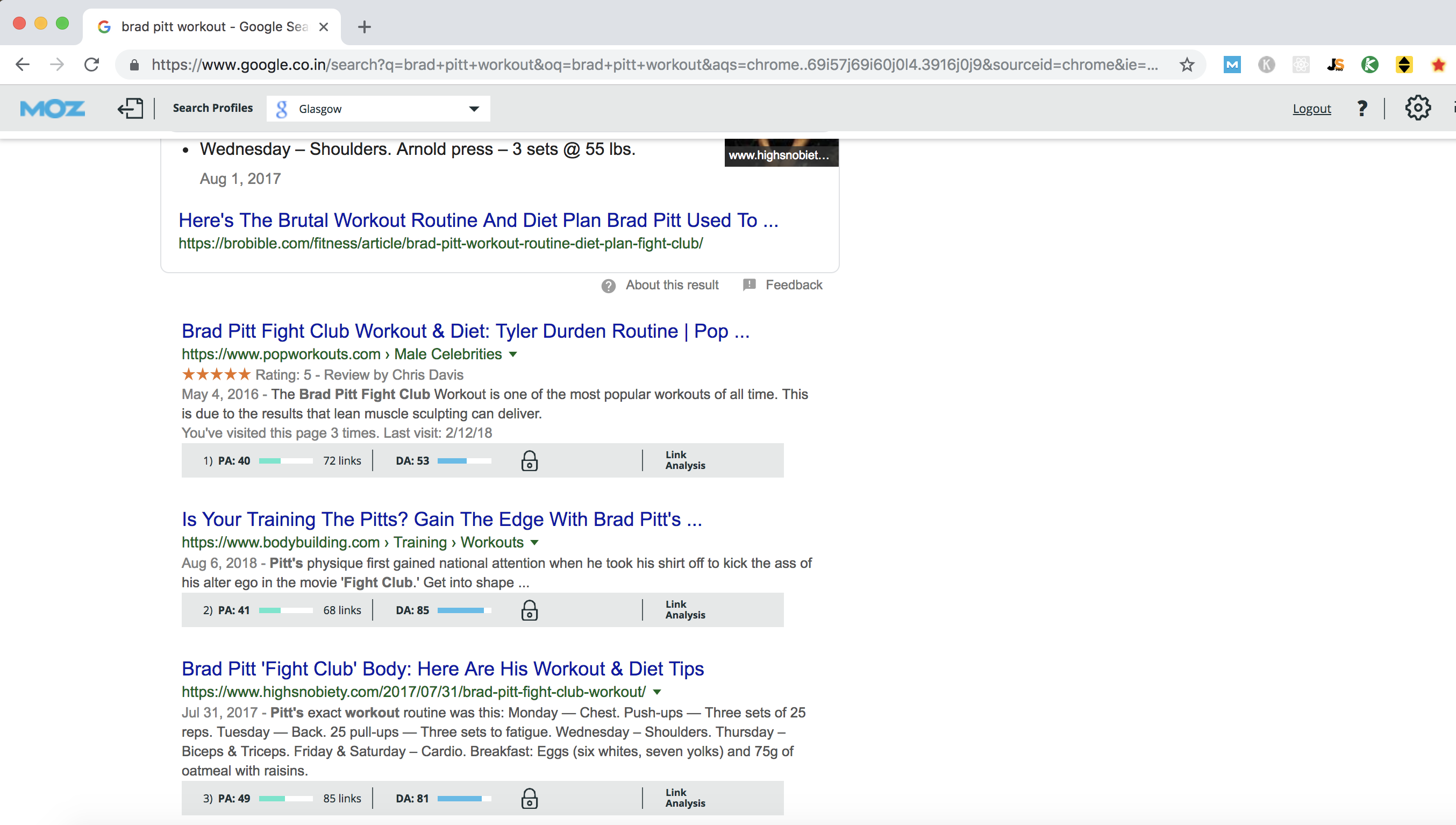The image size is (1456, 825).
Task: Open the yellow and black extension icon
Action: tap(1404, 65)
